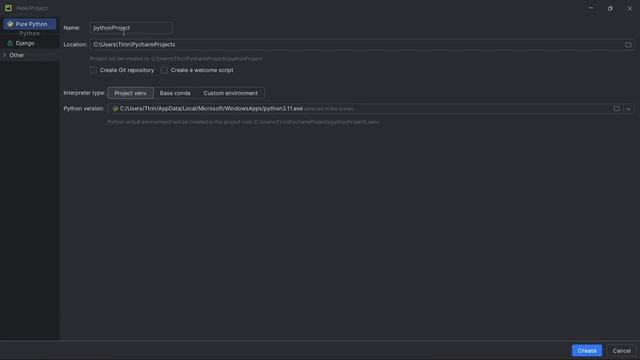Screen dimensions: 640x360
Task: Click the Python icon beside Pure Python
Action: pyautogui.click(x=10, y=24)
